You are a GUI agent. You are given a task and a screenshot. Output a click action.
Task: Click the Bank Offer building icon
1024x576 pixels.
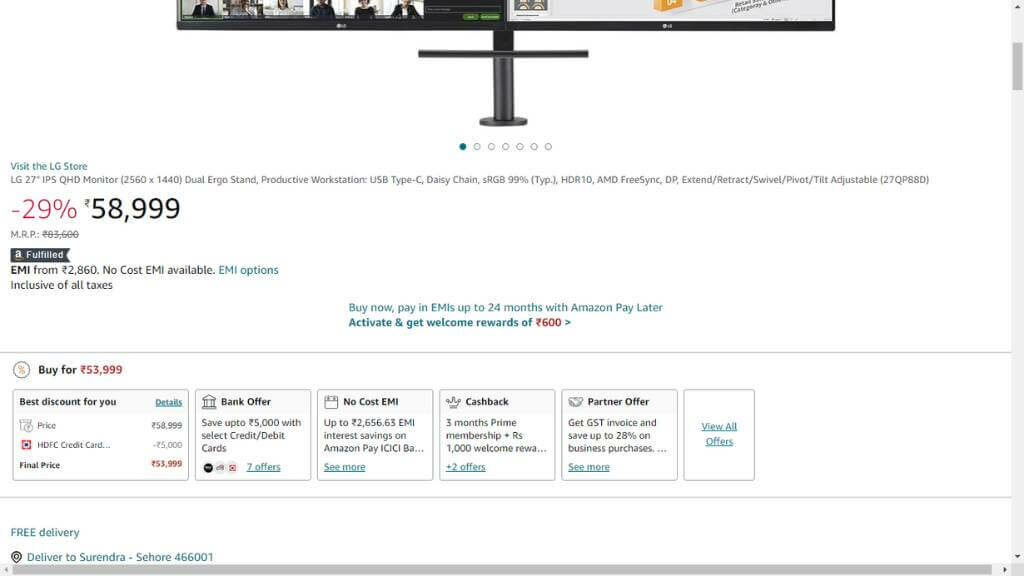[209, 402]
